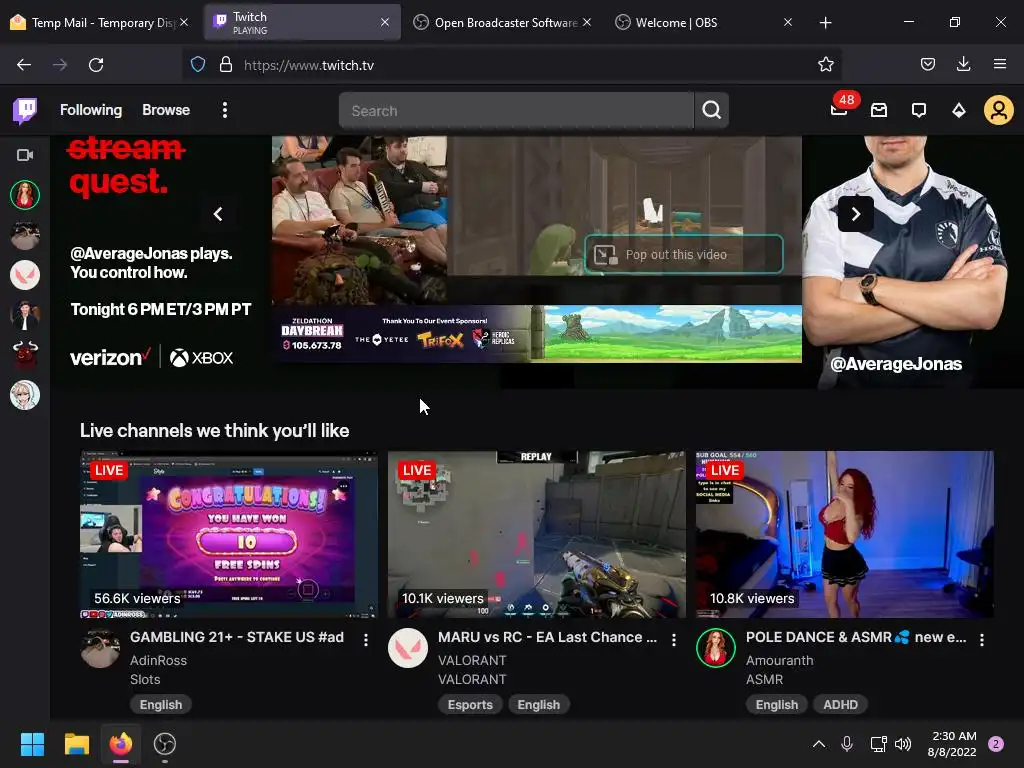
Task: Open ASMR category link
Action: [764, 679]
